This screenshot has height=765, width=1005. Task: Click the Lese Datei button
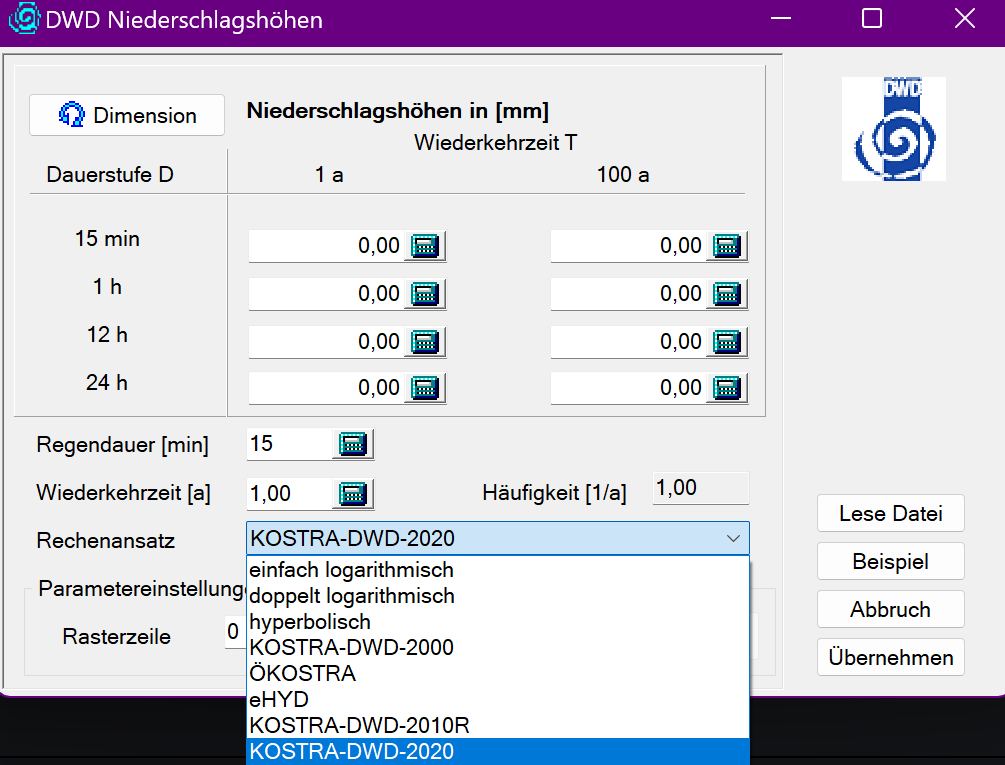coord(890,514)
